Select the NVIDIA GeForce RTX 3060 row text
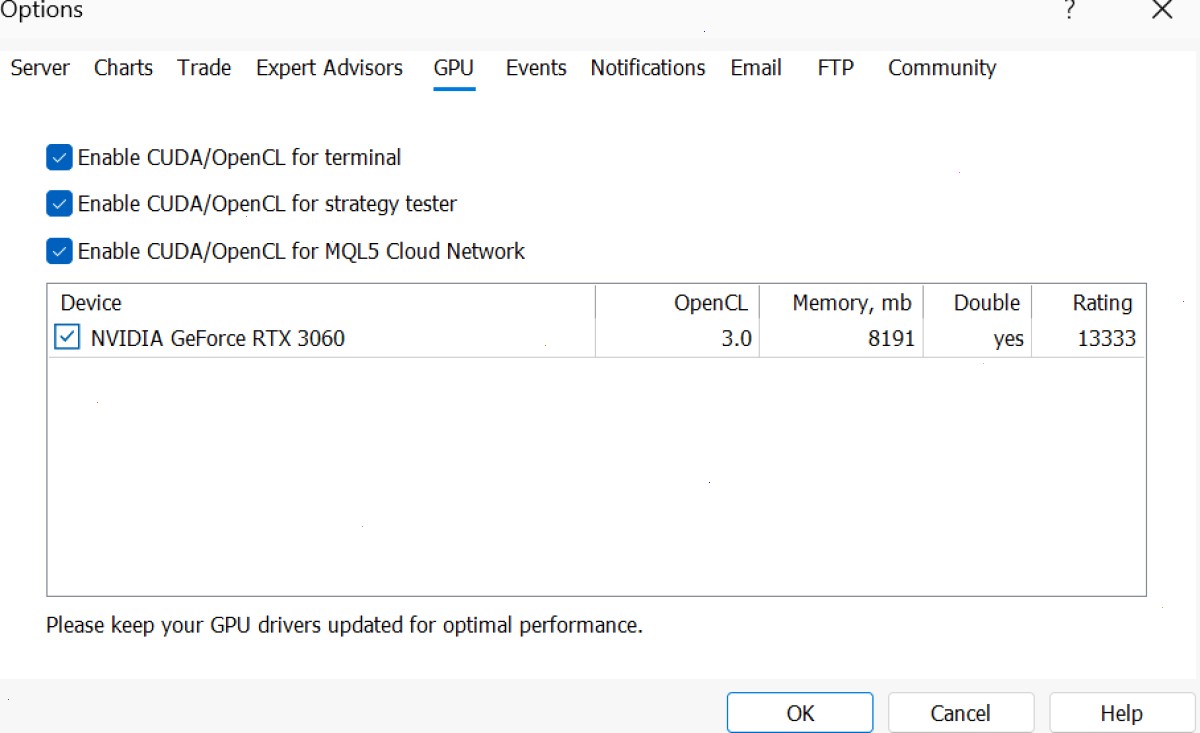 click(218, 338)
